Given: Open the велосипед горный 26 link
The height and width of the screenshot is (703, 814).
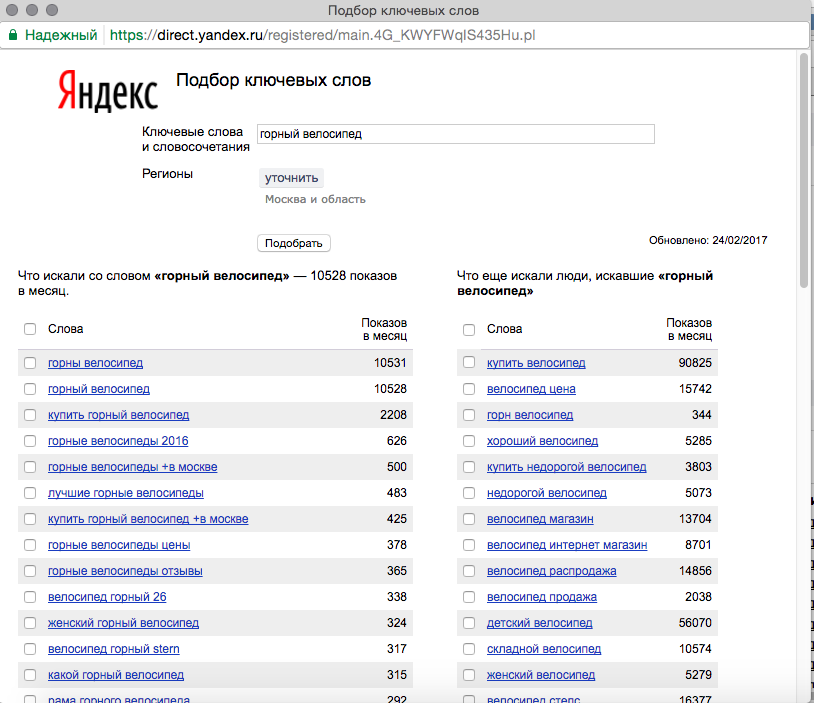Looking at the screenshot, I should click(x=107, y=597).
